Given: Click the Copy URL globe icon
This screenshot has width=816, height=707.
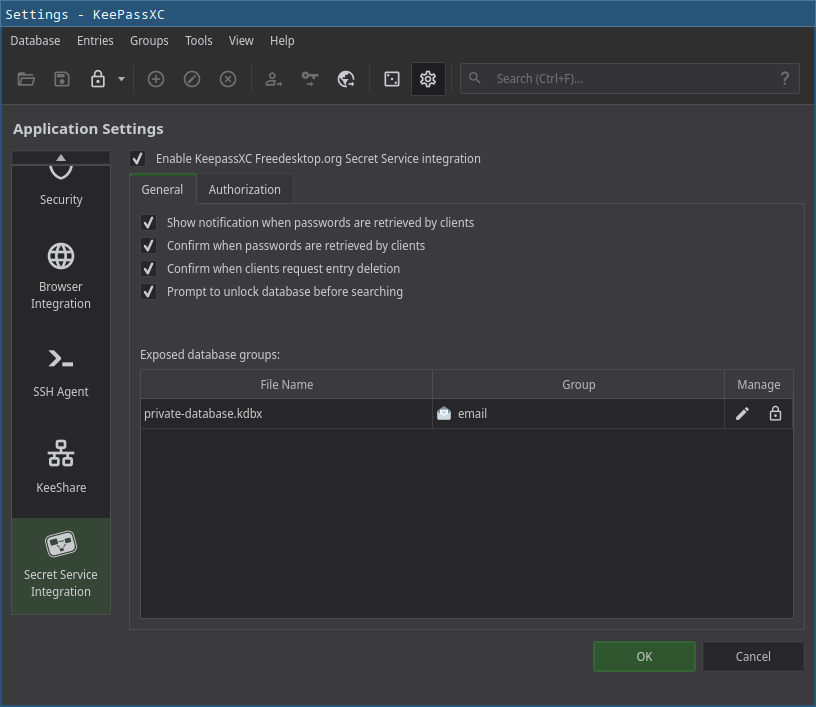Looking at the screenshot, I should 346,79.
